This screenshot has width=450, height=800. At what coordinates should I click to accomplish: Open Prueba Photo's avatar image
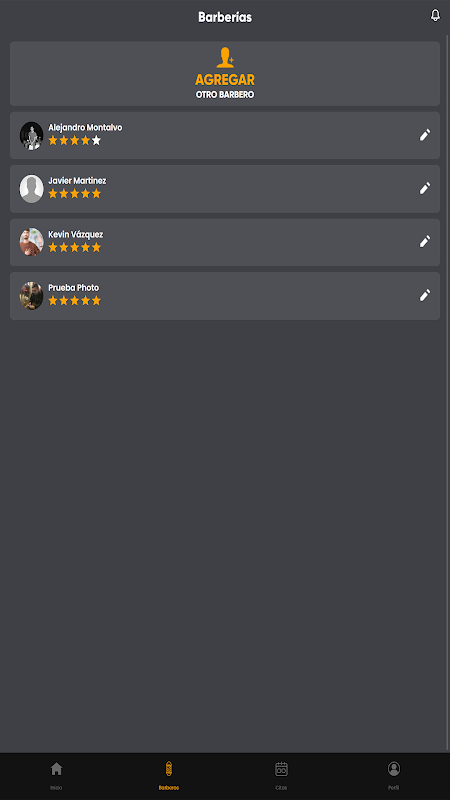(x=32, y=295)
